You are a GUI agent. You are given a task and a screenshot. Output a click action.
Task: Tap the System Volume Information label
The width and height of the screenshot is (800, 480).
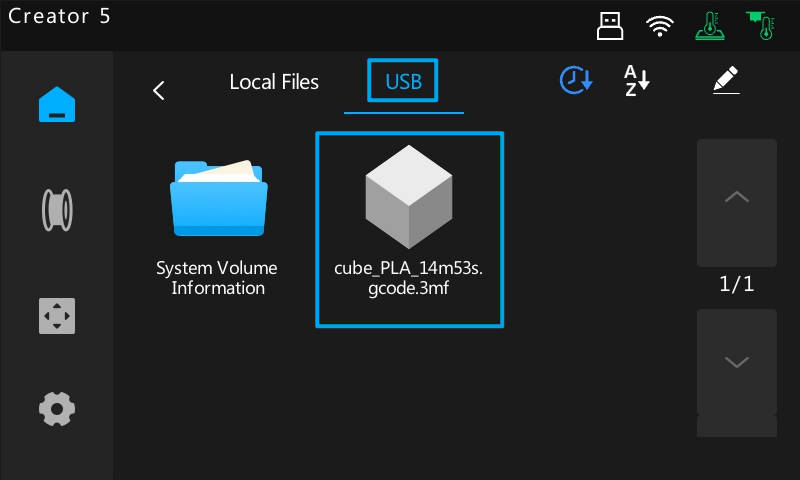coord(217,278)
